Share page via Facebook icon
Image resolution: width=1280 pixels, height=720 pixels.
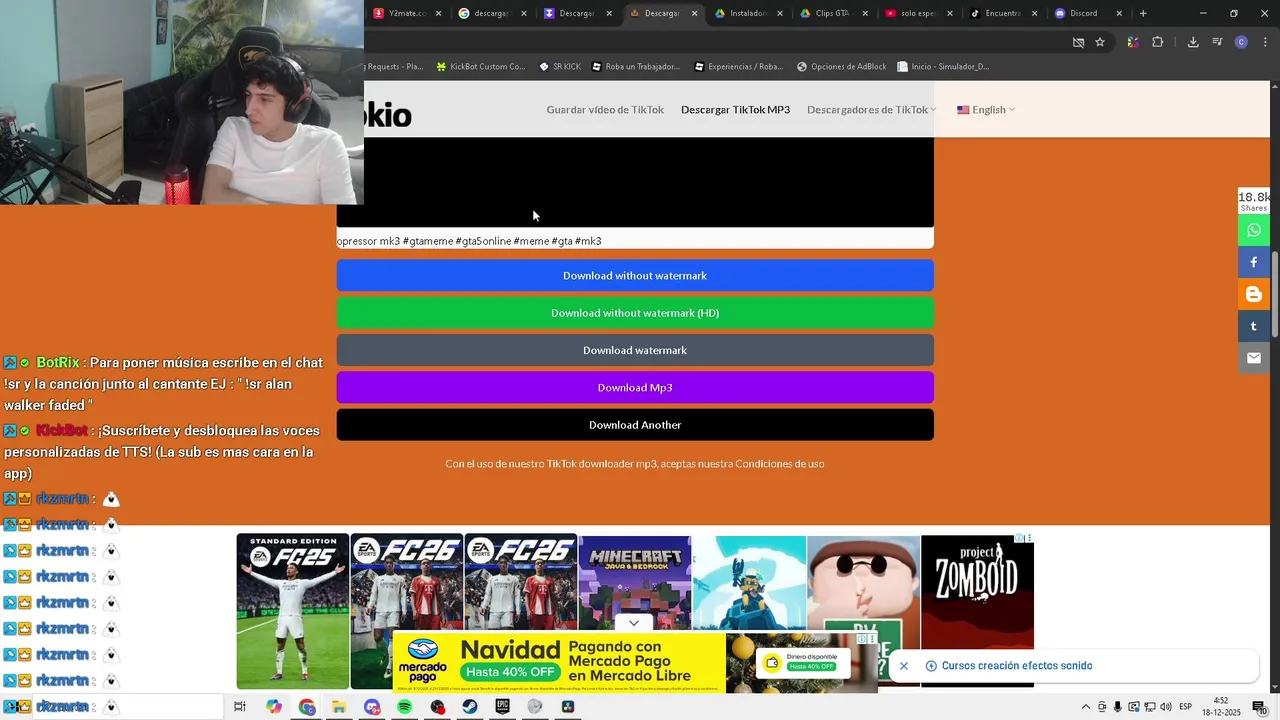coord(1253,262)
